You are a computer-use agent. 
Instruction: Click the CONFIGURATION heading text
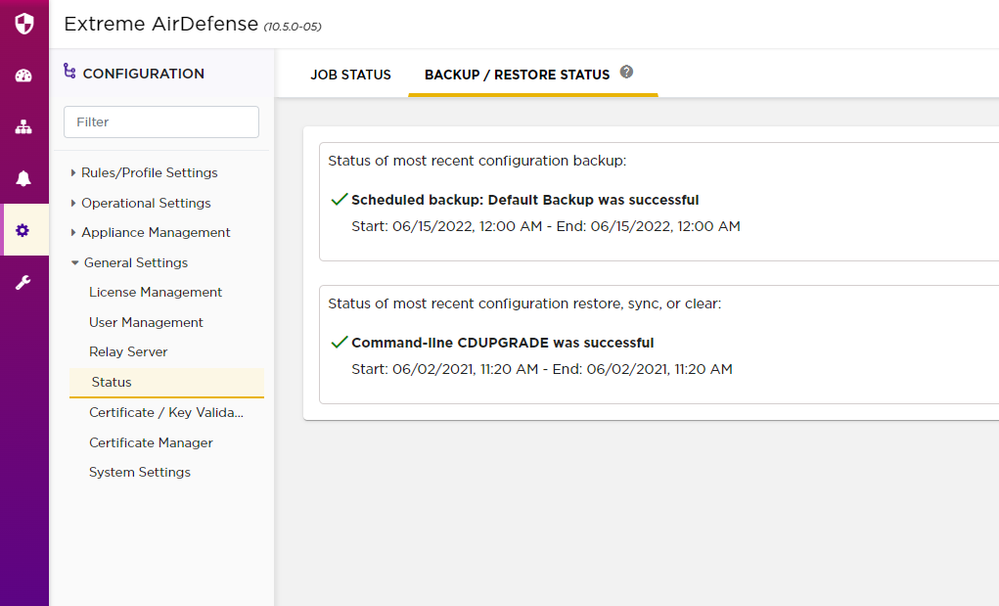click(x=143, y=74)
